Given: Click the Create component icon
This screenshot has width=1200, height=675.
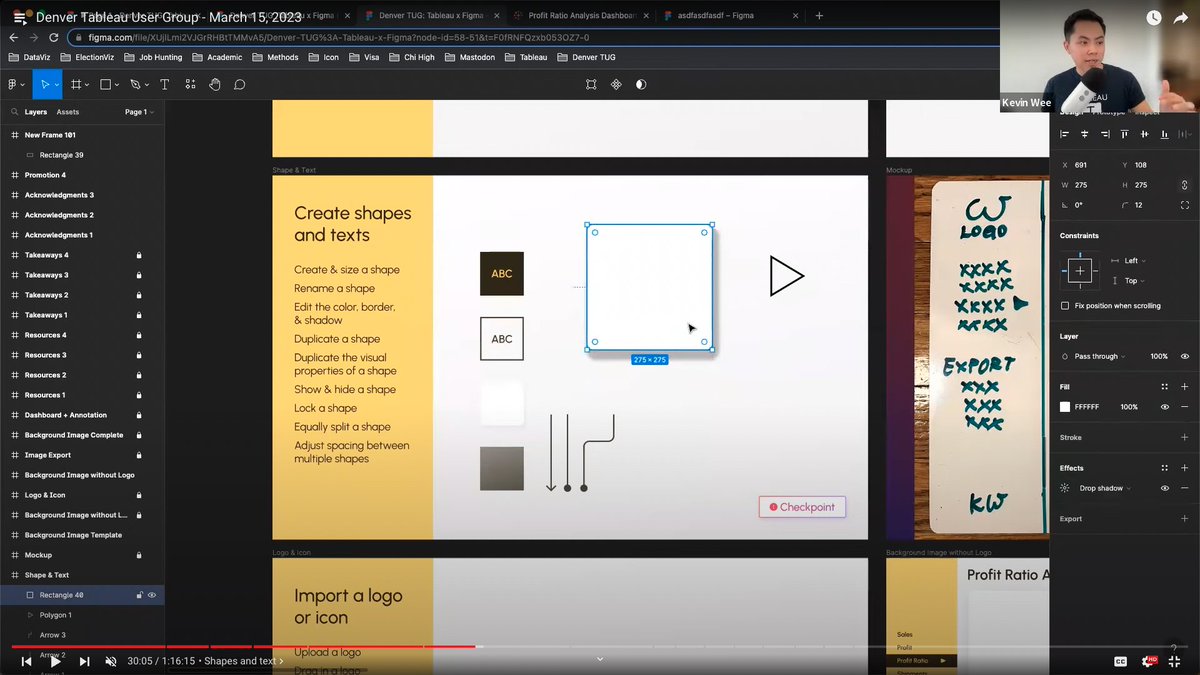Looking at the screenshot, I should (x=616, y=84).
